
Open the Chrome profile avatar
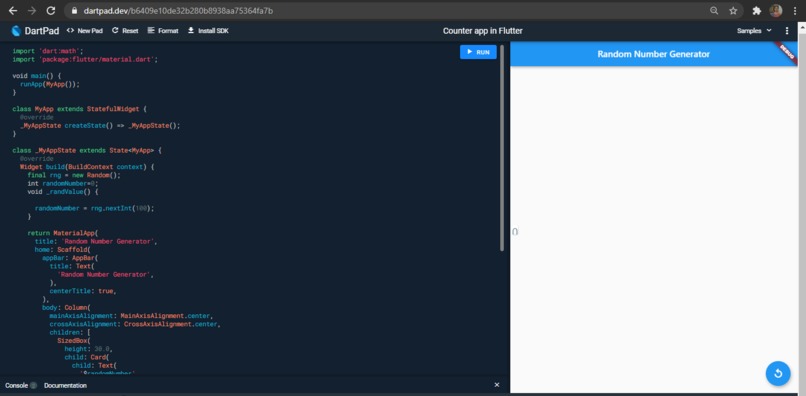coord(776,10)
